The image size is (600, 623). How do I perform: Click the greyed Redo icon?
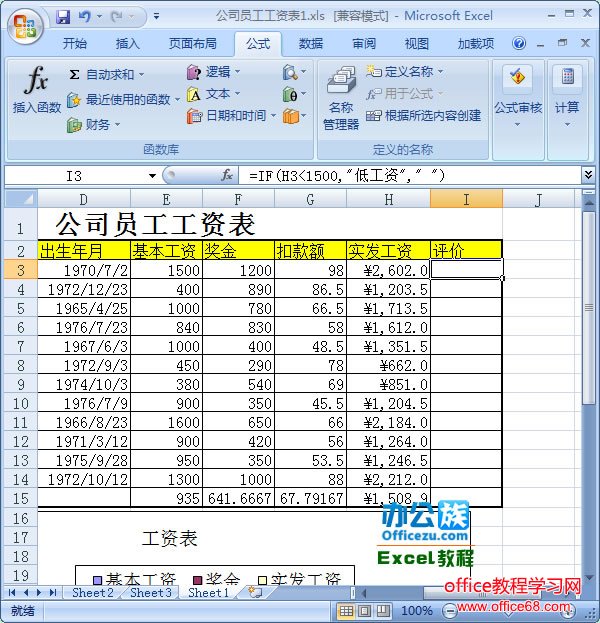coord(117,17)
